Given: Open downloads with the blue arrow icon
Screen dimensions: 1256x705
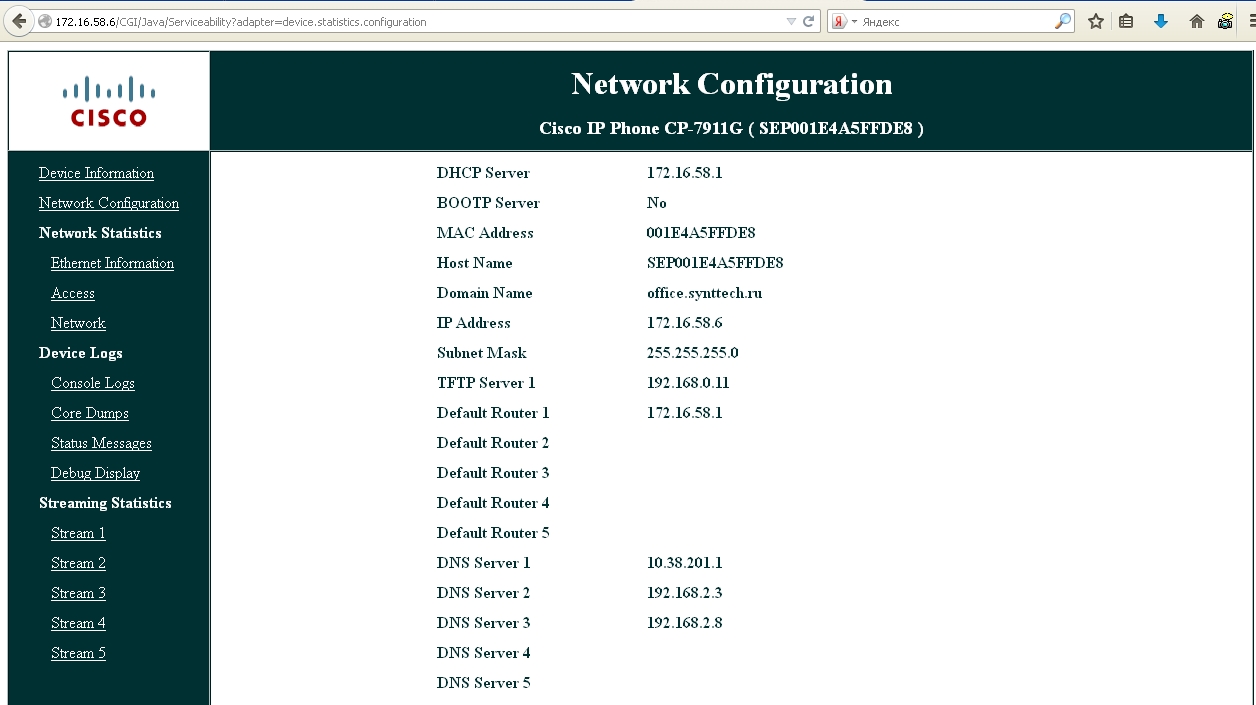Looking at the screenshot, I should pos(1161,21).
